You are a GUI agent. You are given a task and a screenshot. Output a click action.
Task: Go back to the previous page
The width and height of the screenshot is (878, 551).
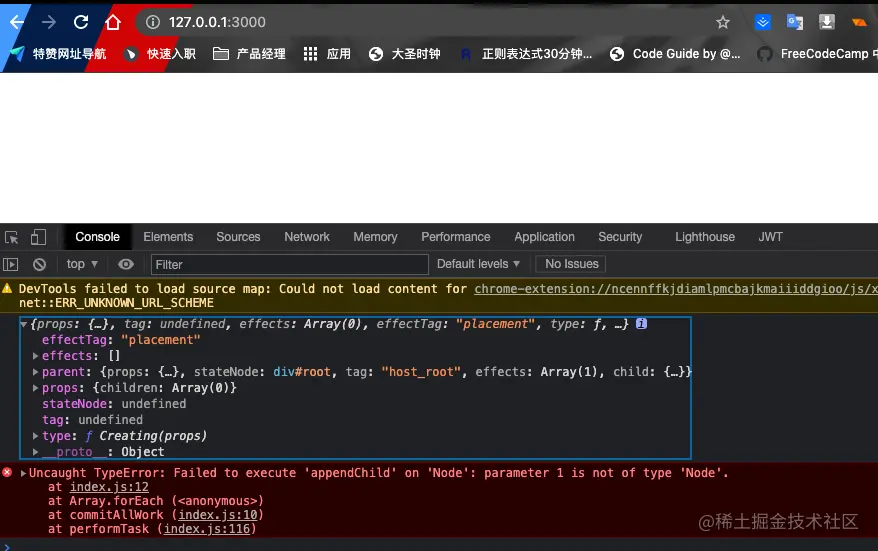[x=17, y=22]
